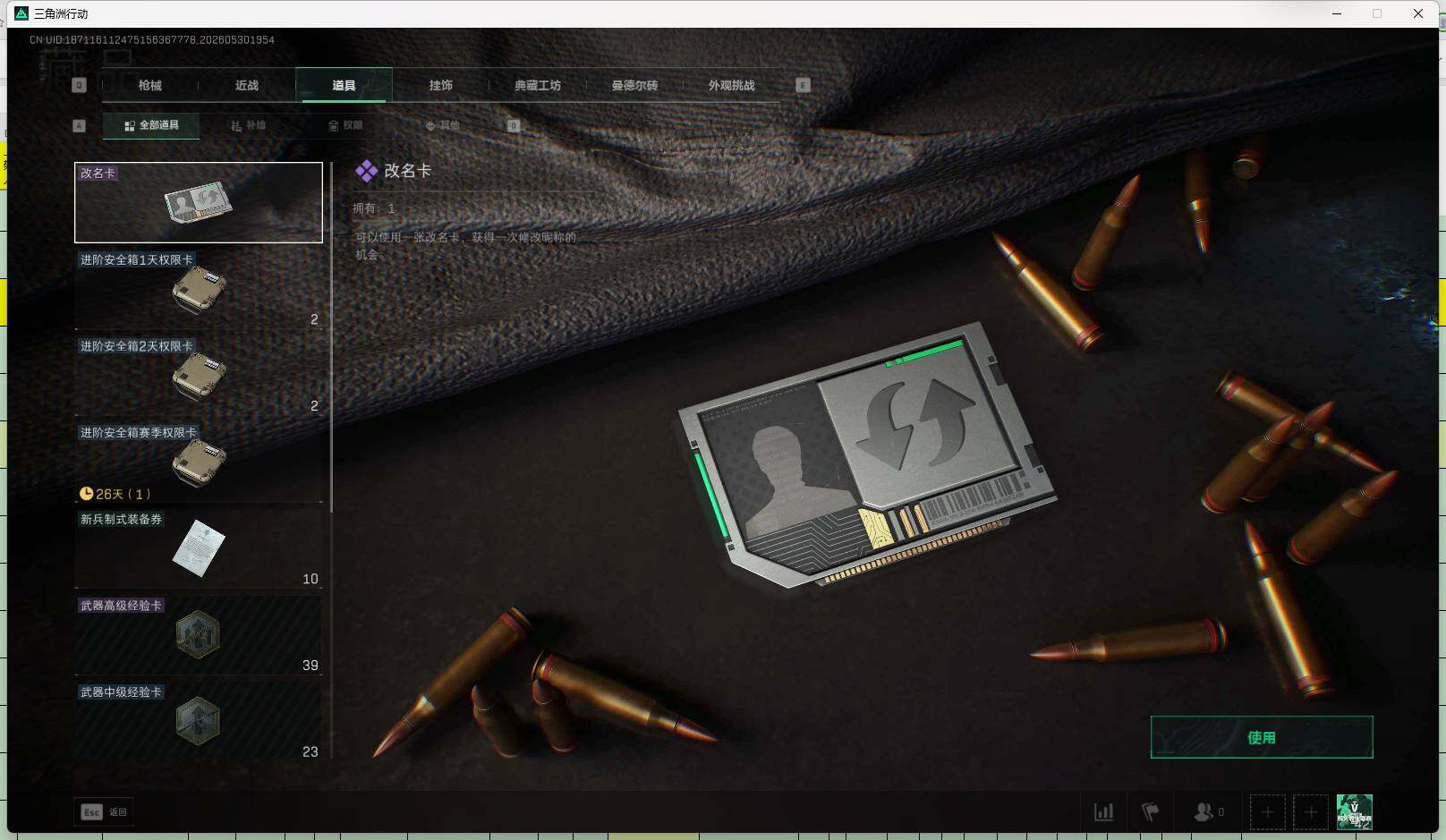Click the D next-subtab key icon
This screenshot has width=1446, height=840.
[514, 125]
